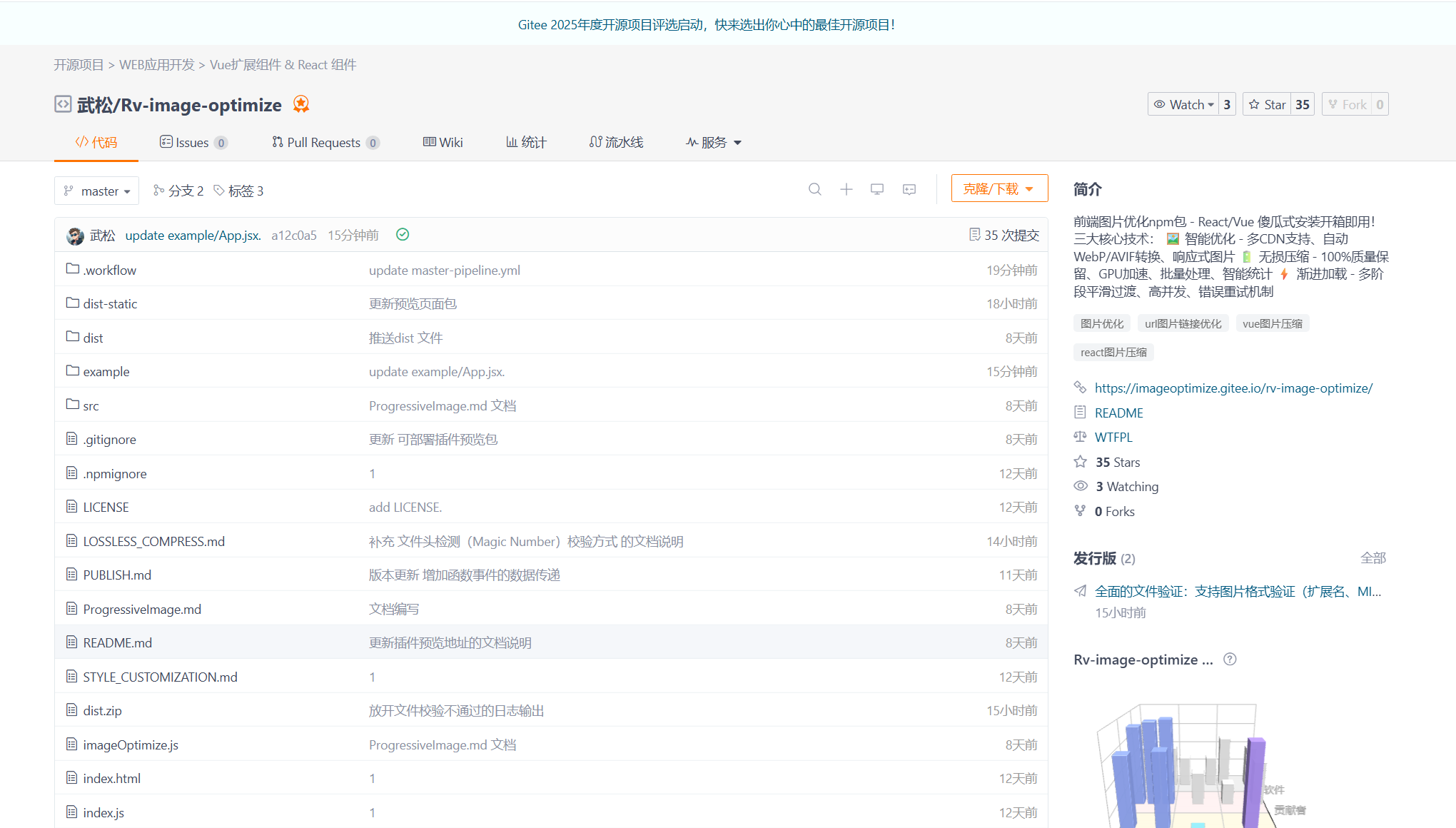Click green commit status check icon
The image size is (1456, 828).
pos(403,235)
